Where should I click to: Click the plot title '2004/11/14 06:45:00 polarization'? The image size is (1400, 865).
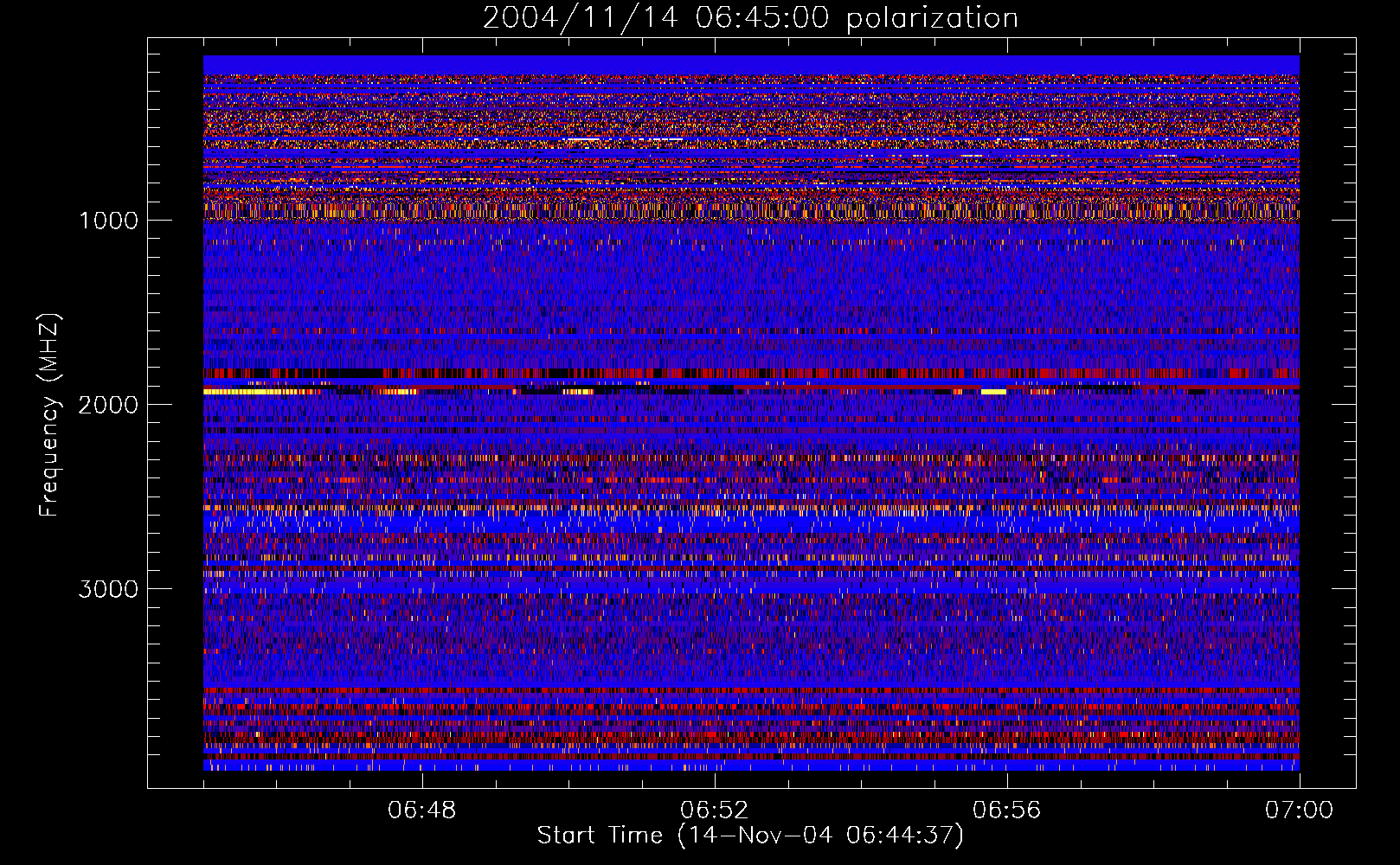[750, 18]
